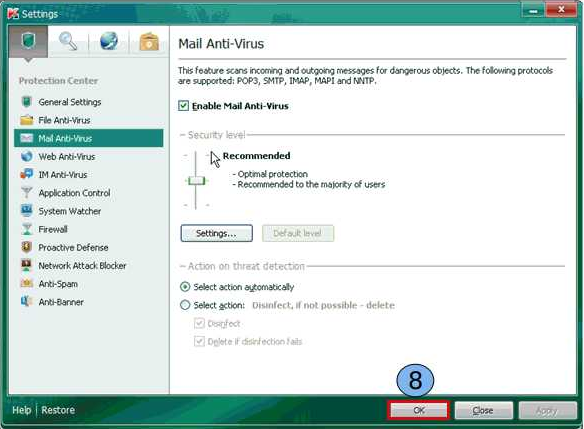
Task: Click the security level slider handle
Action: pos(196,181)
